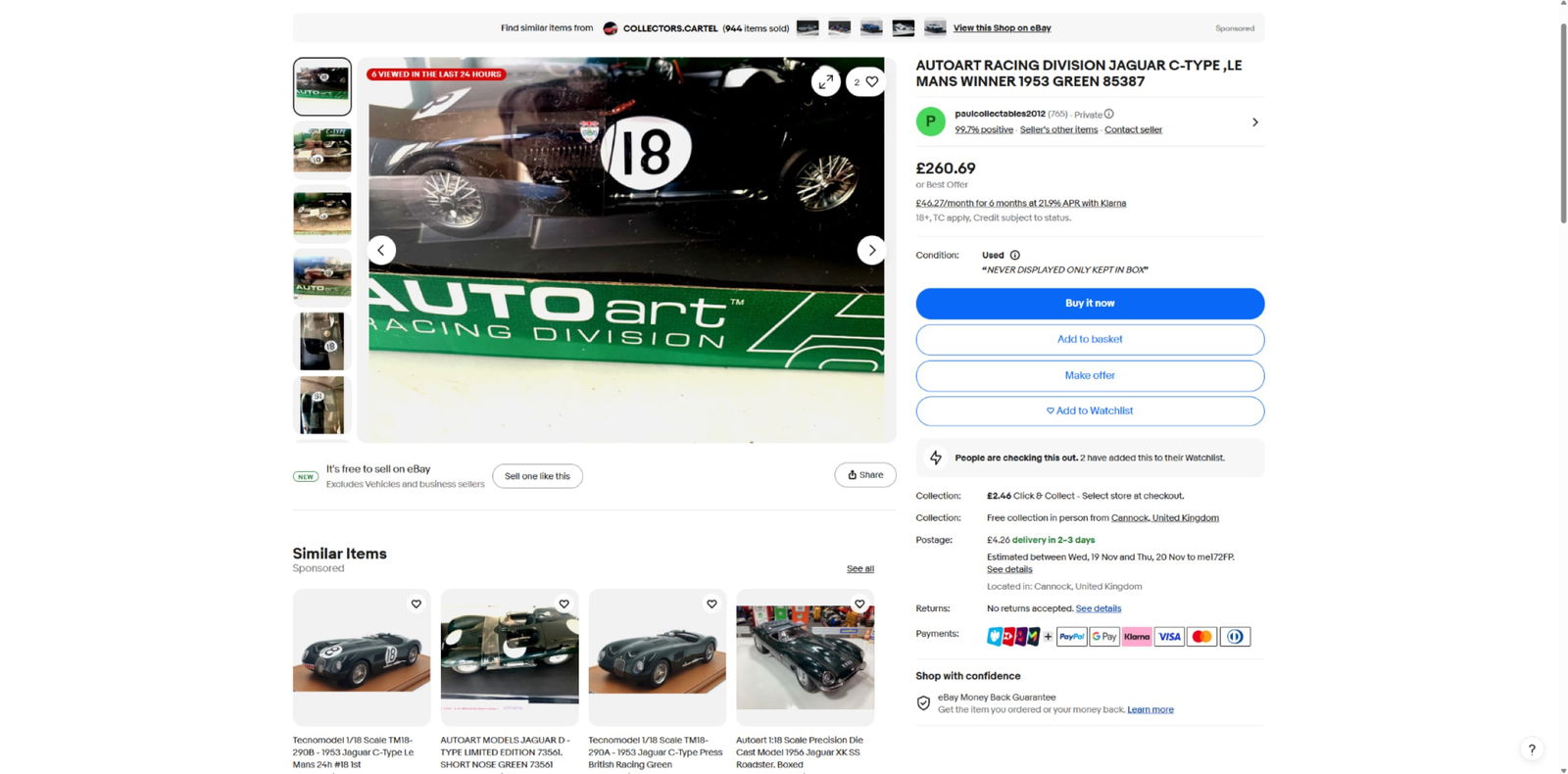The width and height of the screenshot is (1568, 774).
Task: Open help question mark button
Action: coord(1532,750)
